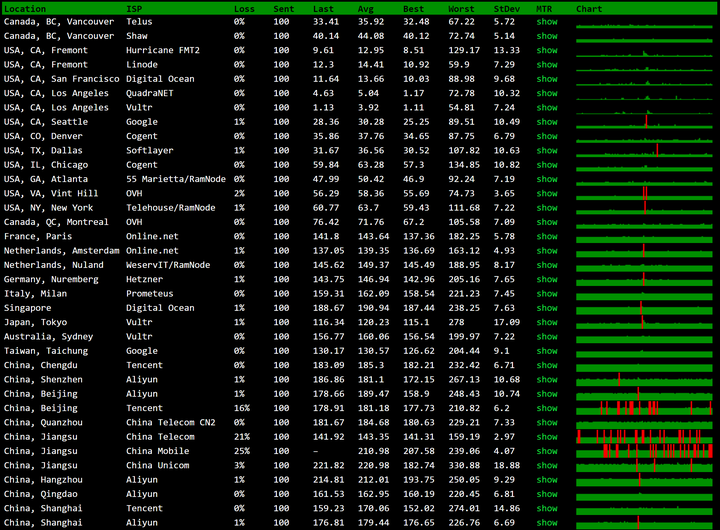Click the Best column header
This screenshot has height=530, width=720.
click(x=413, y=9)
